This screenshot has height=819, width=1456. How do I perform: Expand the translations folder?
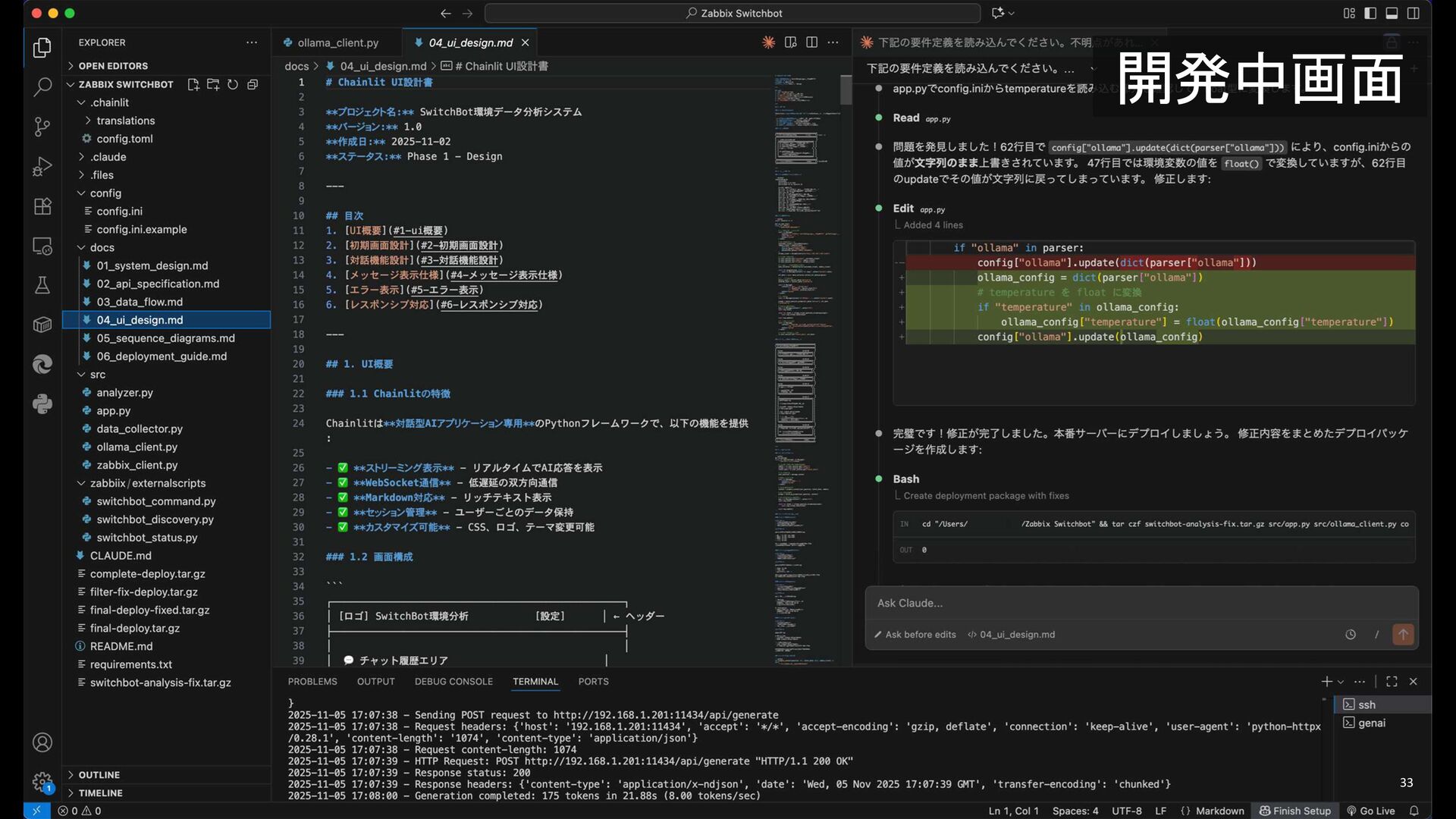[125, 121]
